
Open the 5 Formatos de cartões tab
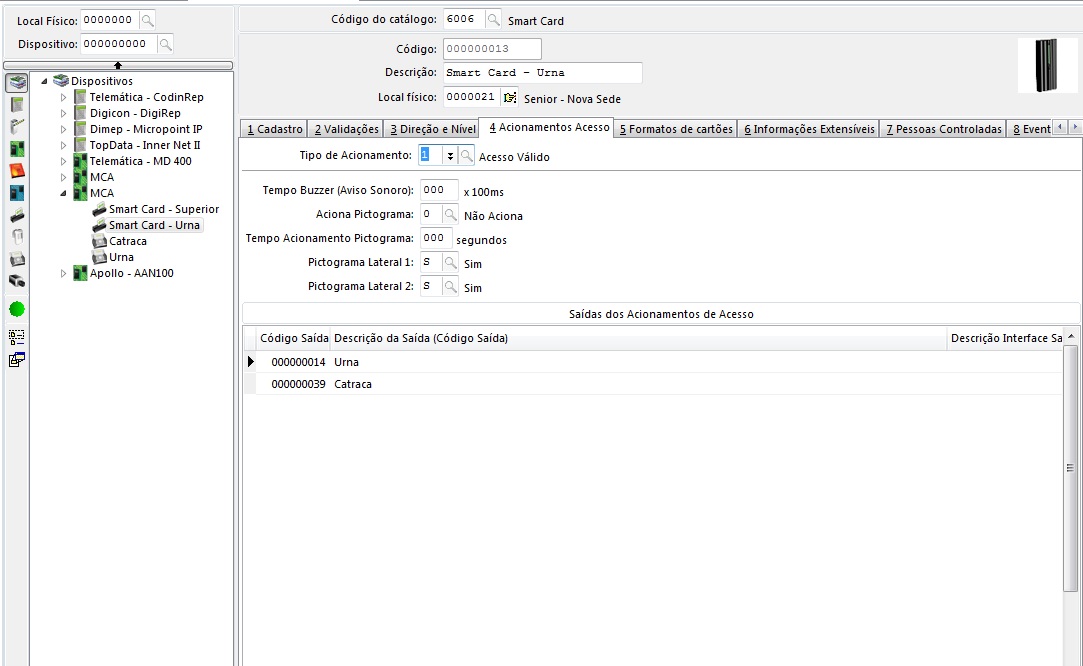point(676,129)
